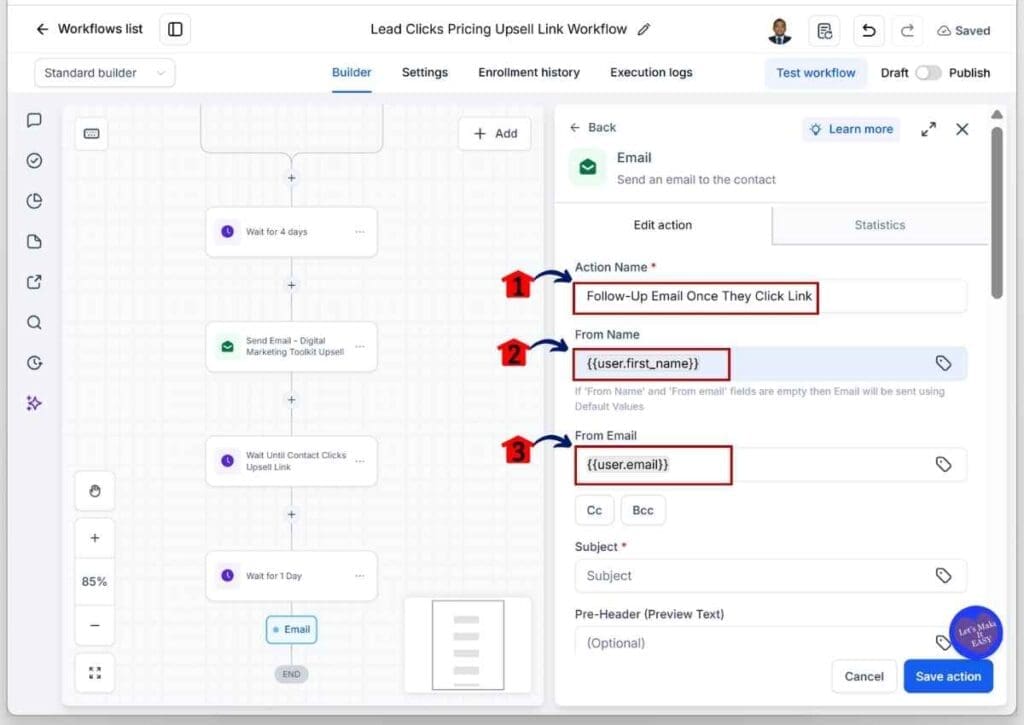1024x725 pixels.
Task: Click the From Name input field
Action: point(770,364)
